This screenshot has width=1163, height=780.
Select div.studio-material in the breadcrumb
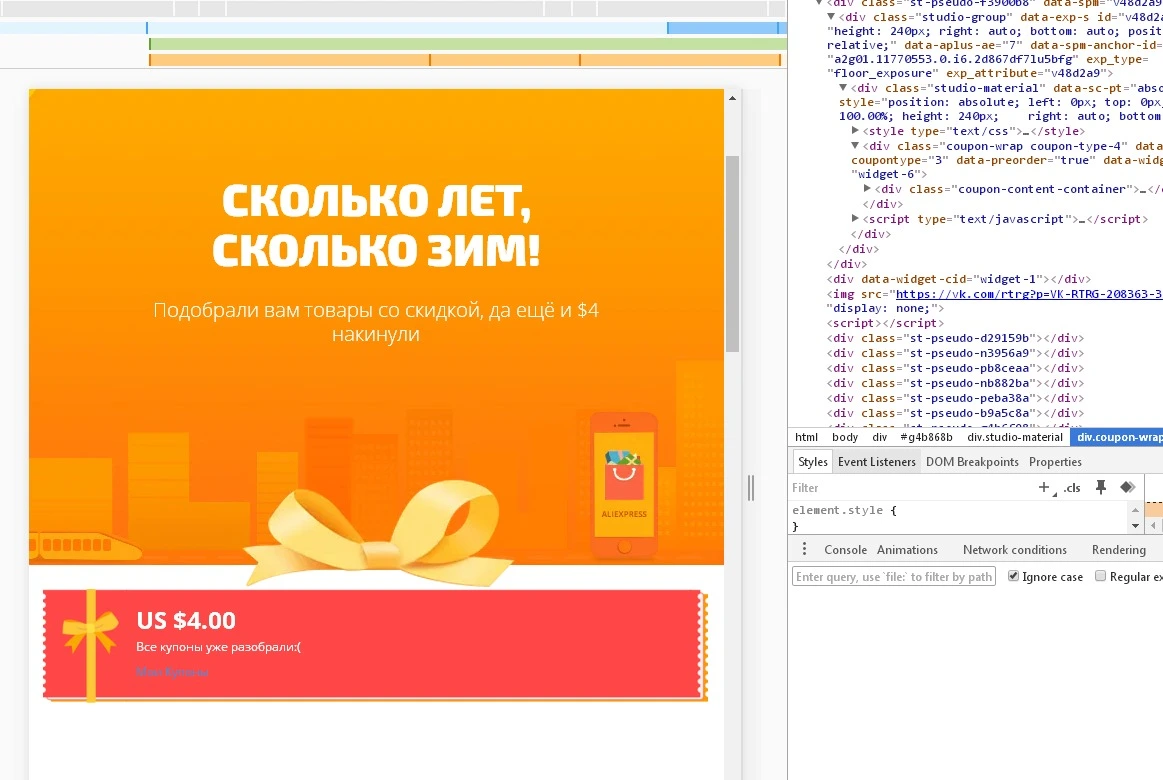pyautogui.click(x=1015, y=437)
